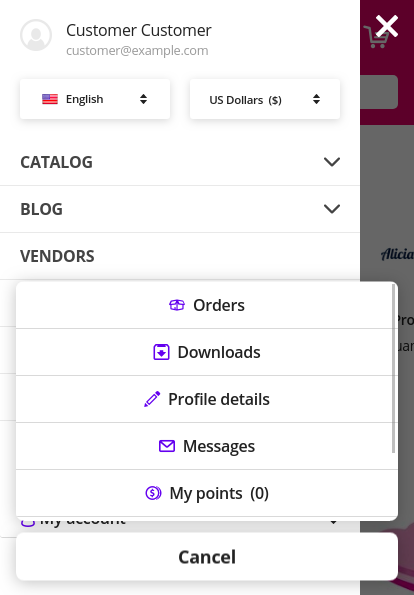Click the Profile details pencil icon
Screen dimensions: 414x595
pos(152,399)
